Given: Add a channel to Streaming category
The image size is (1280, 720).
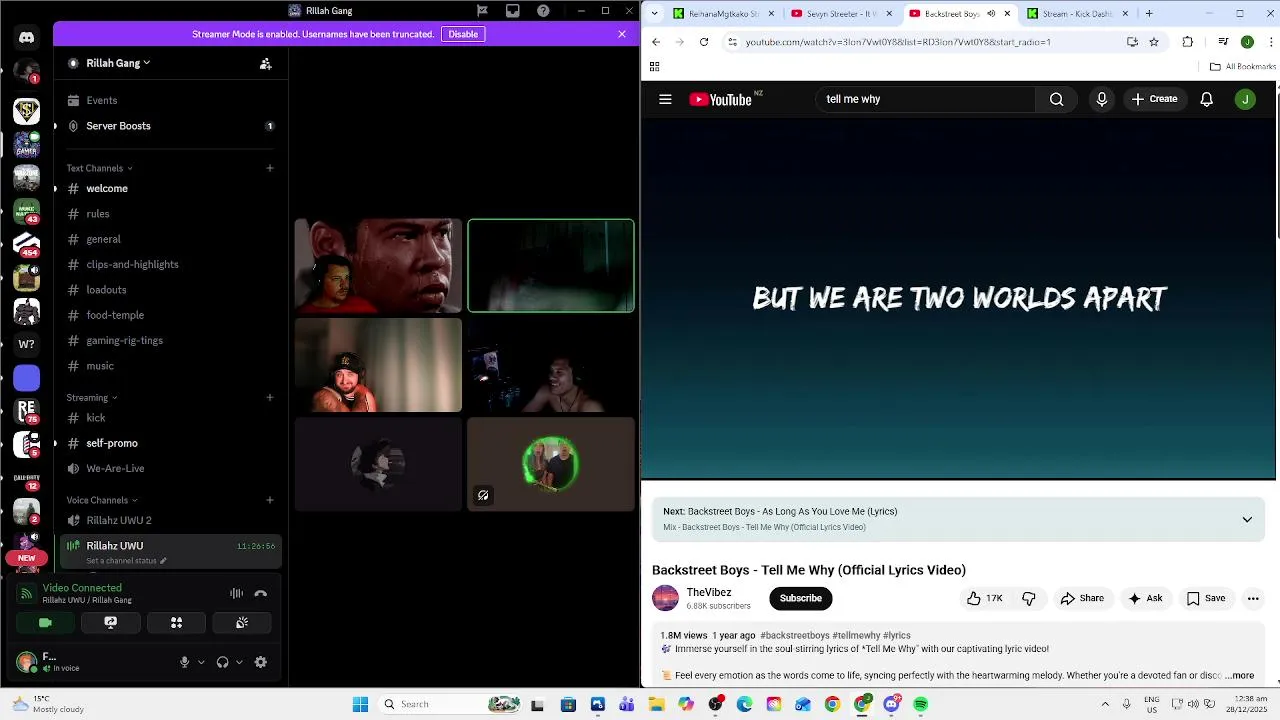Looking at the screenshot, I should point(270,397).
